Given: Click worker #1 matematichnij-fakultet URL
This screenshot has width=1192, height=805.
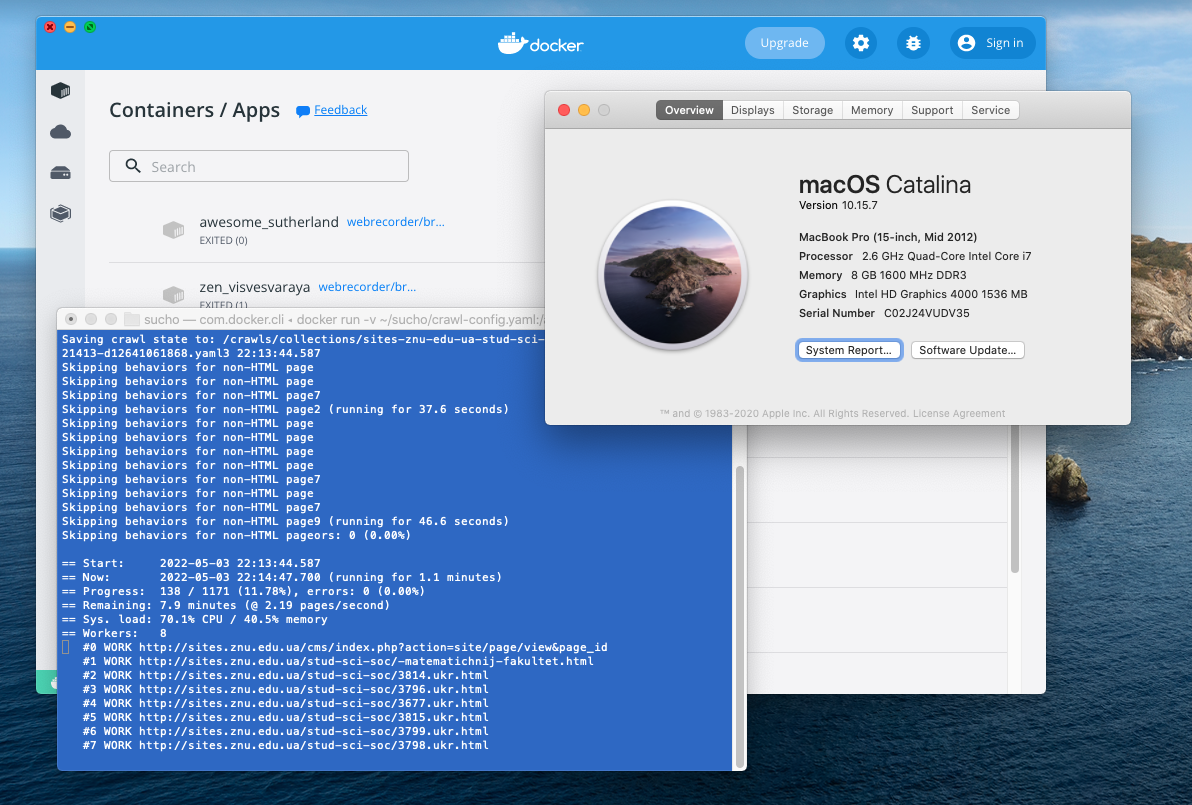Looking at the screenshot, I should point(338,661).
